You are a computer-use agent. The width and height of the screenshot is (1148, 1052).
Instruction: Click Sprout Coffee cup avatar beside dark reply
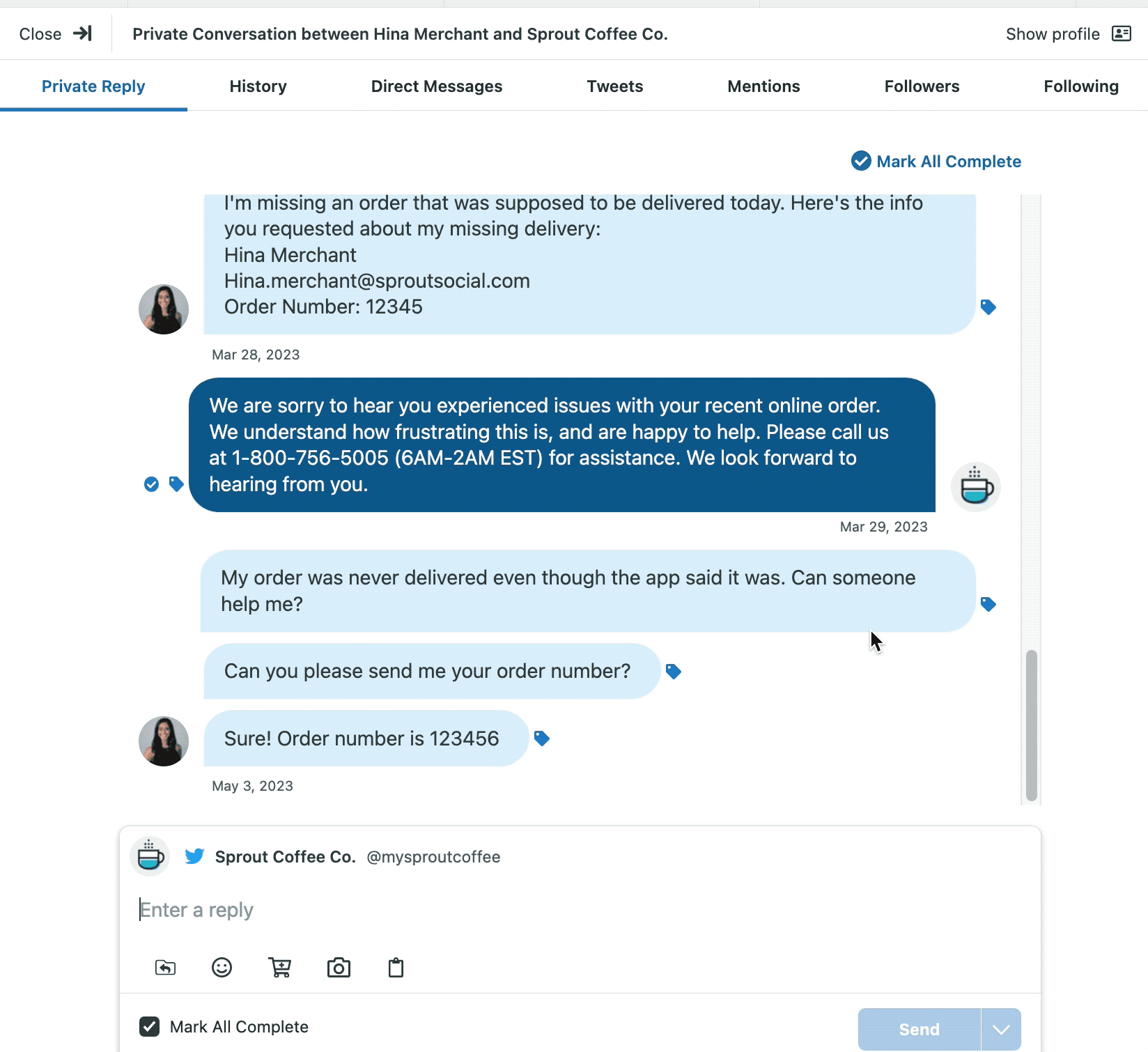point(975,487)
